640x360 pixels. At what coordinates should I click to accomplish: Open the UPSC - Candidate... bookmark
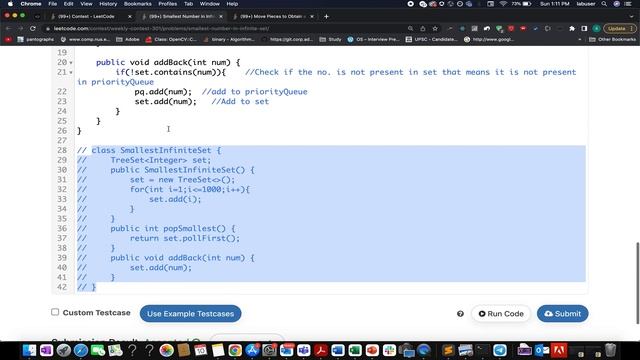pyautogui.click(x=432, y=40)
